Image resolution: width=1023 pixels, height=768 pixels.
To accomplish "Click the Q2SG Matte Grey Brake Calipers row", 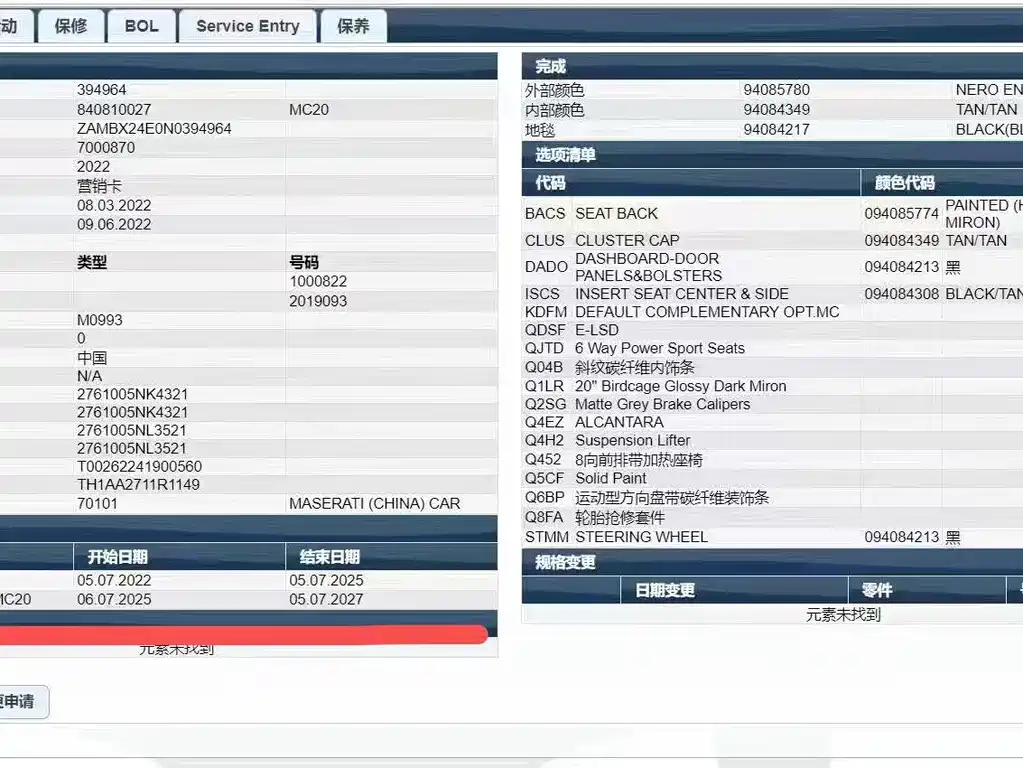I will click(x=662, y=405).
